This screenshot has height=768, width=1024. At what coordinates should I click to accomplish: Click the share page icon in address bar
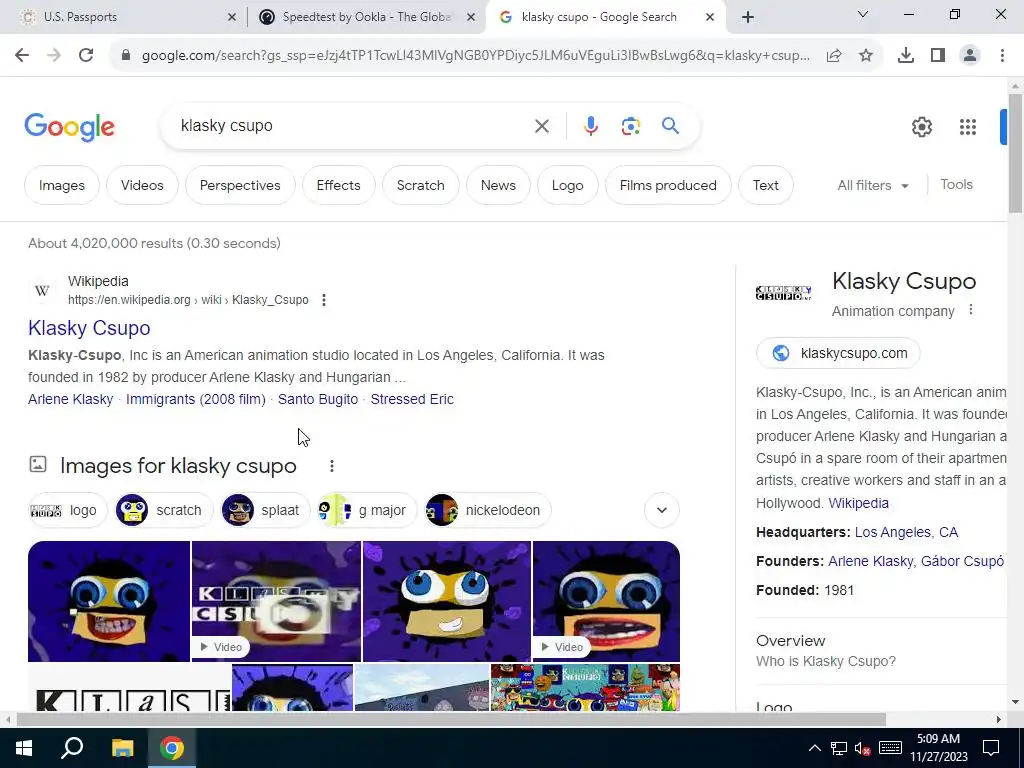pyautogui.click(x=834, y=56)
